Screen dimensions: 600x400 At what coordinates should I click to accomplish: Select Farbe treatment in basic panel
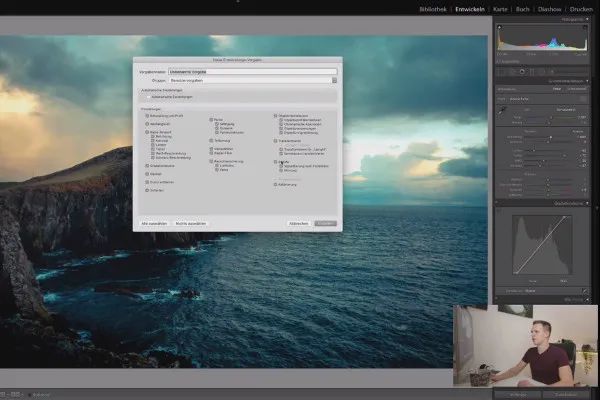tap(557, 89)
